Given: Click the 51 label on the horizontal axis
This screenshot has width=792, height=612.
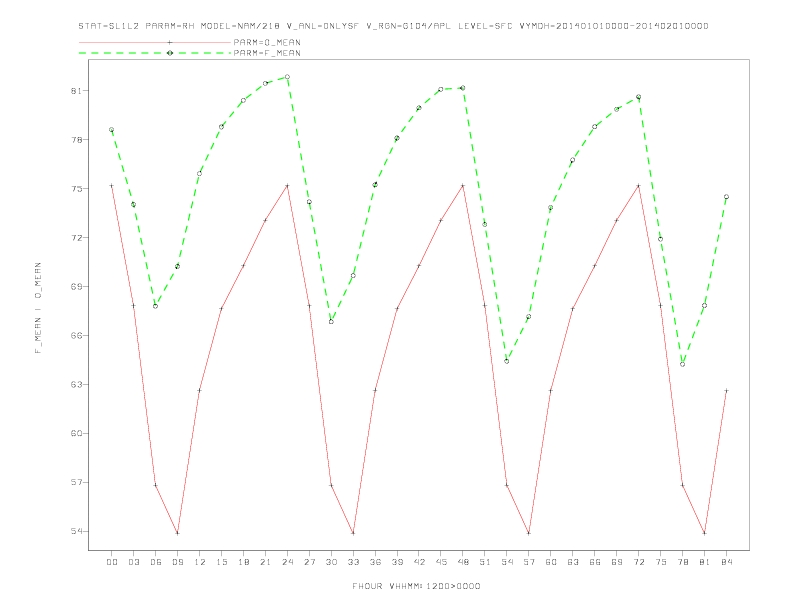Looking at the screenshot, I should (x=485, y=562).
